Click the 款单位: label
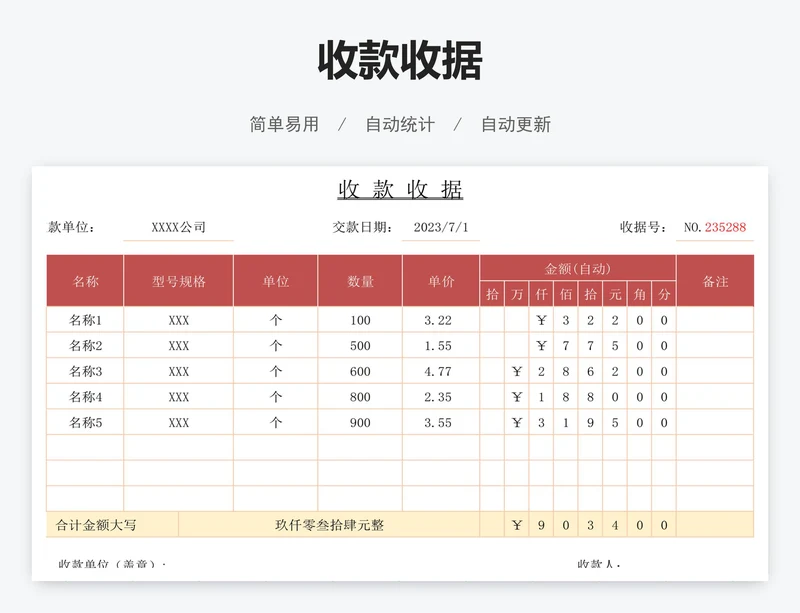The image size is (800, 613). point(71,227)
